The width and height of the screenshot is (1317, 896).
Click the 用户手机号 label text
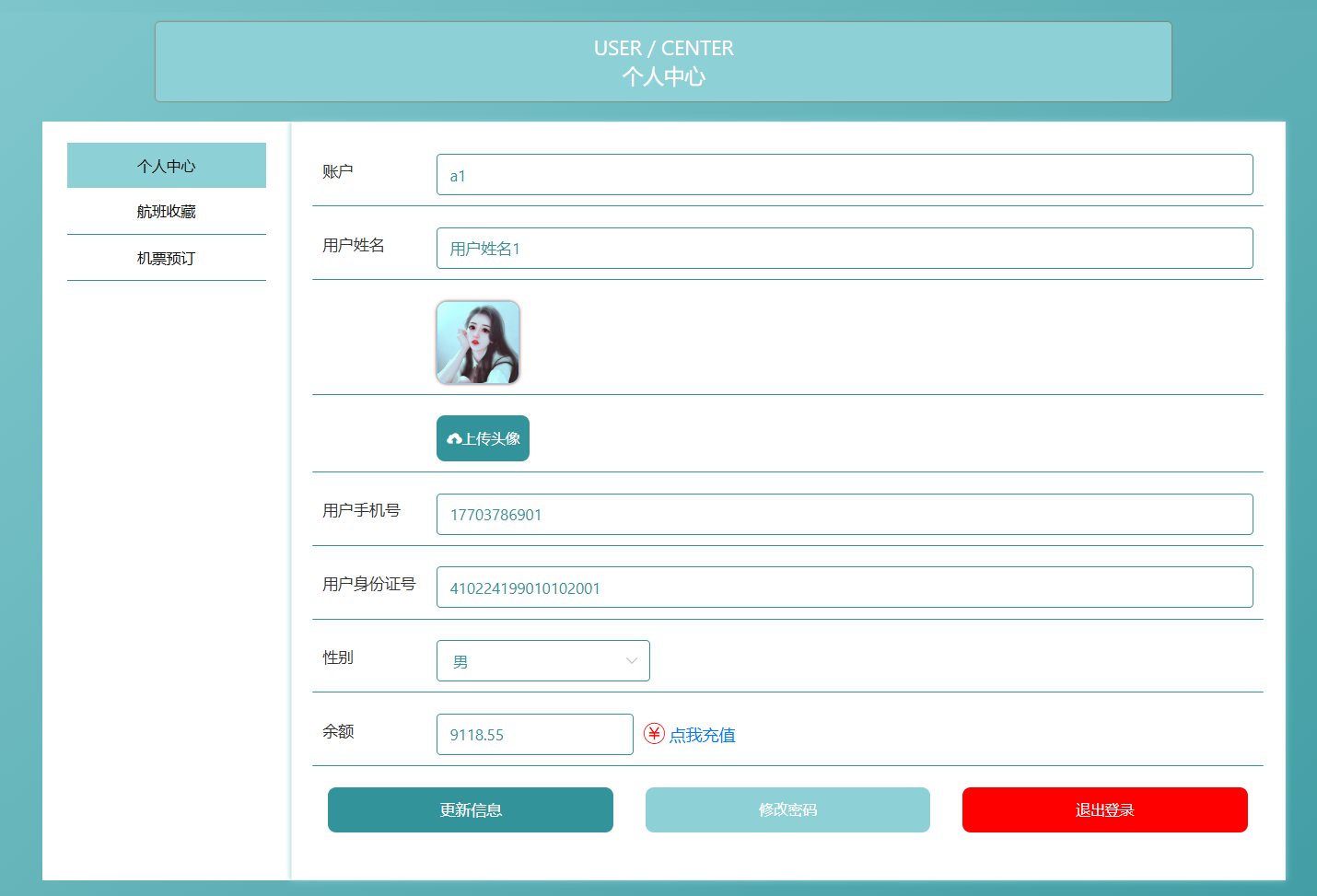[x=361, y=510]
